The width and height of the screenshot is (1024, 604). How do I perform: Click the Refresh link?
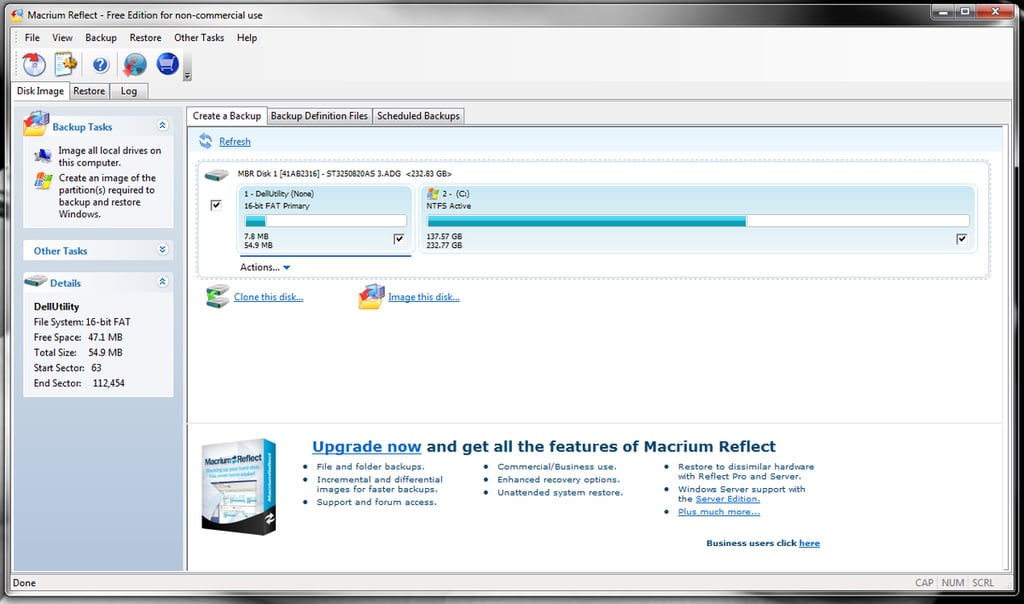click(x=234, y=142)
